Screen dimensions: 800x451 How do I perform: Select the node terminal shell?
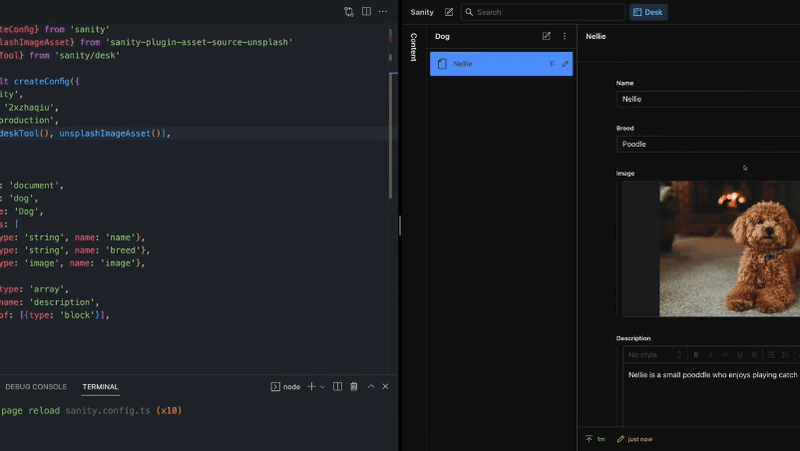(285, 387)
